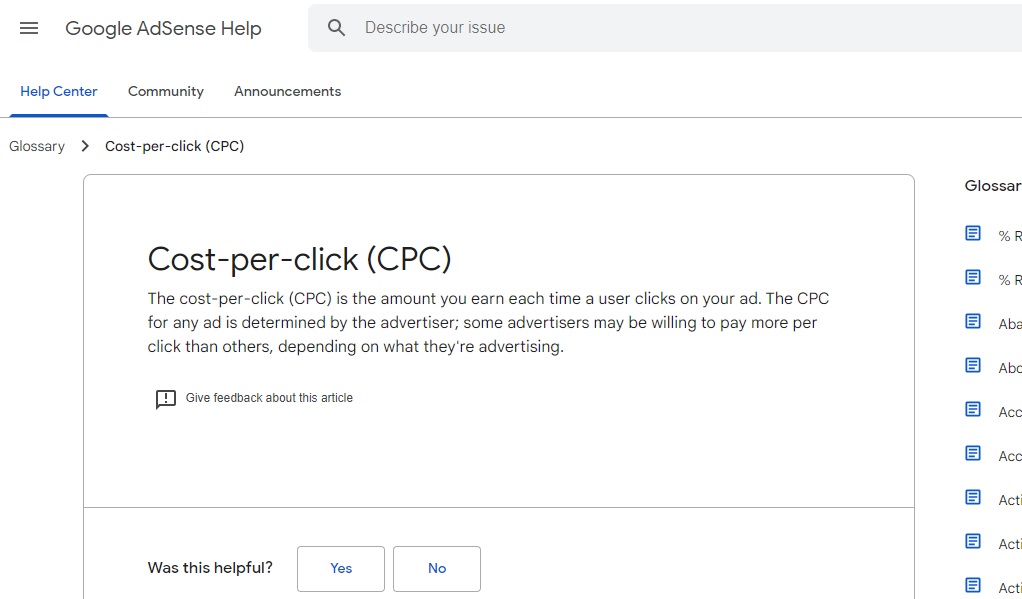Click the breadcrumb chevron after Glossary

click(85, 146)
